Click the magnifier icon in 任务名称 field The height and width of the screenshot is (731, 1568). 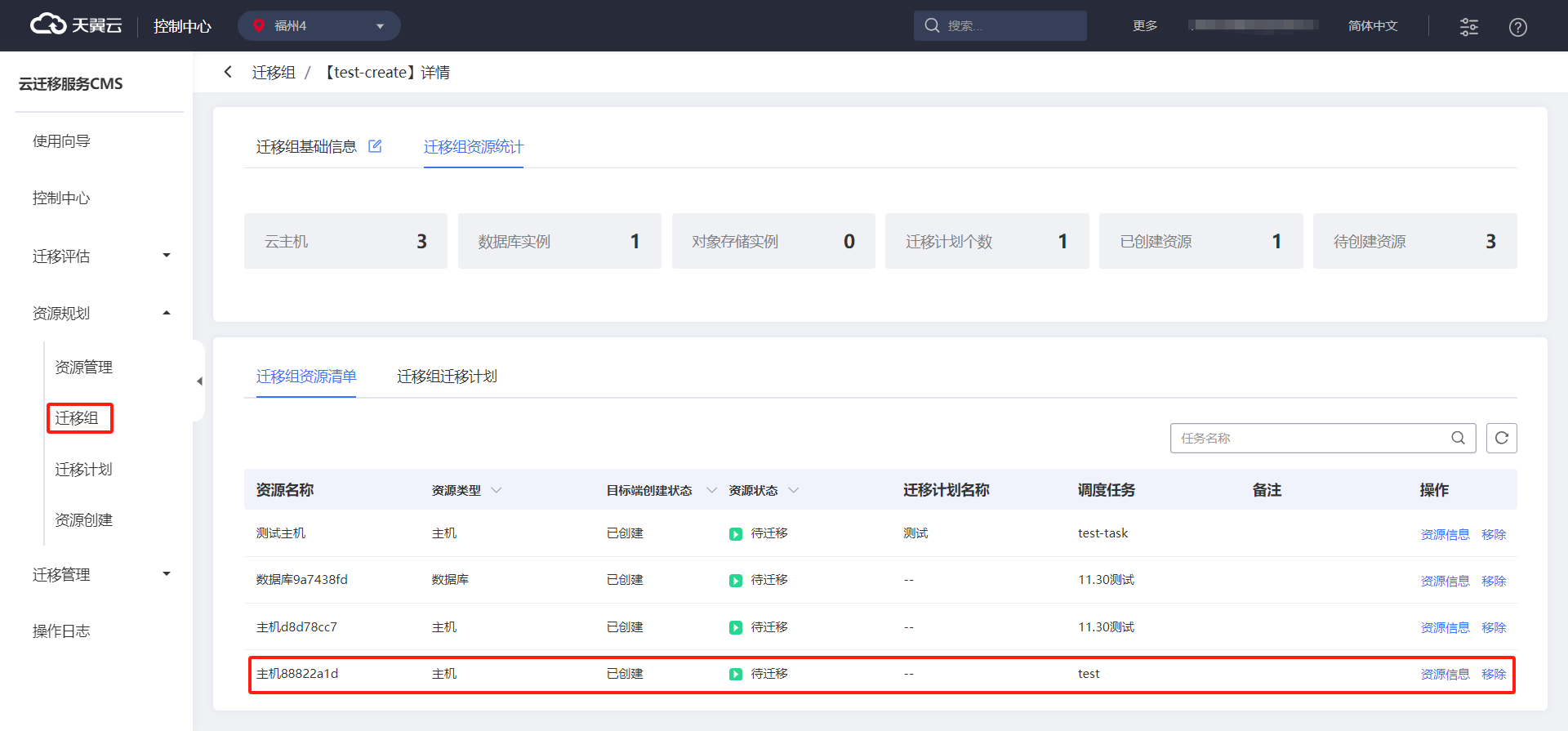pyautogui.click(x=1458, y=439)
